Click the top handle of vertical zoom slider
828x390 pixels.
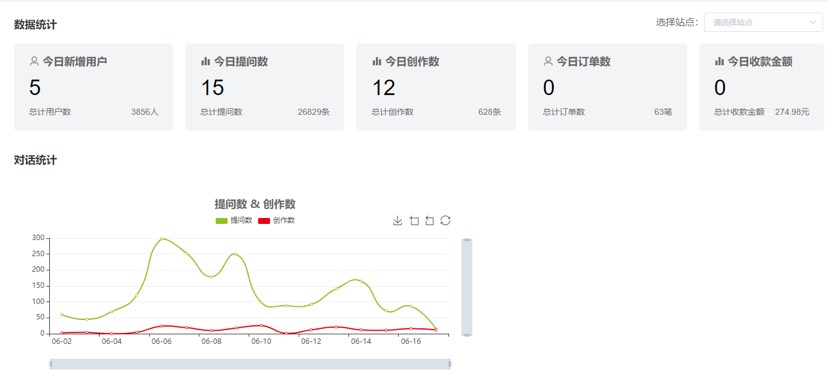(467, 240)
